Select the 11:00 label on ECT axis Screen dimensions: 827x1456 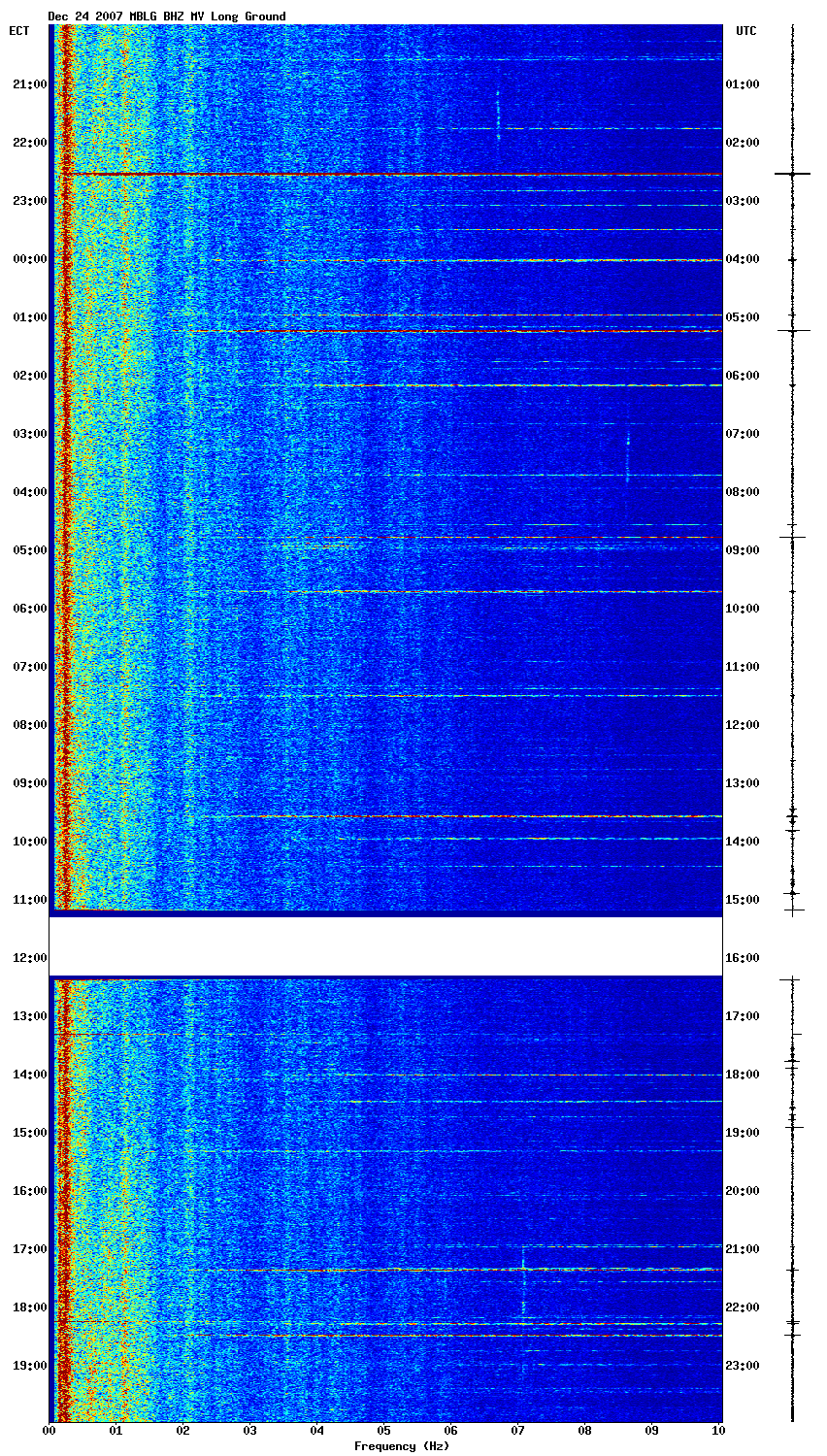pyautogui.click(x=30, y=900)
